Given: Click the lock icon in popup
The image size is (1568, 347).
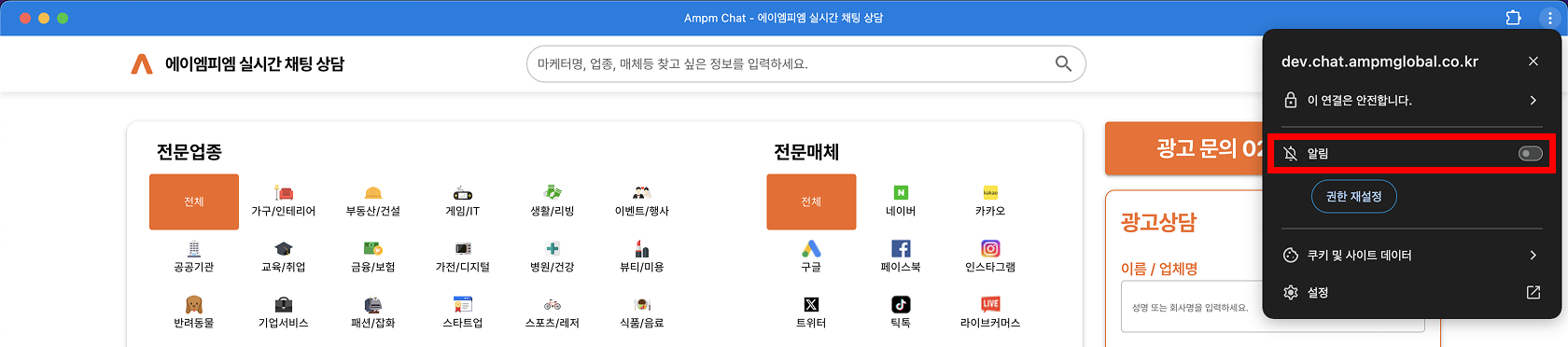Looking at the screenshot, I should coord(1291,100).
